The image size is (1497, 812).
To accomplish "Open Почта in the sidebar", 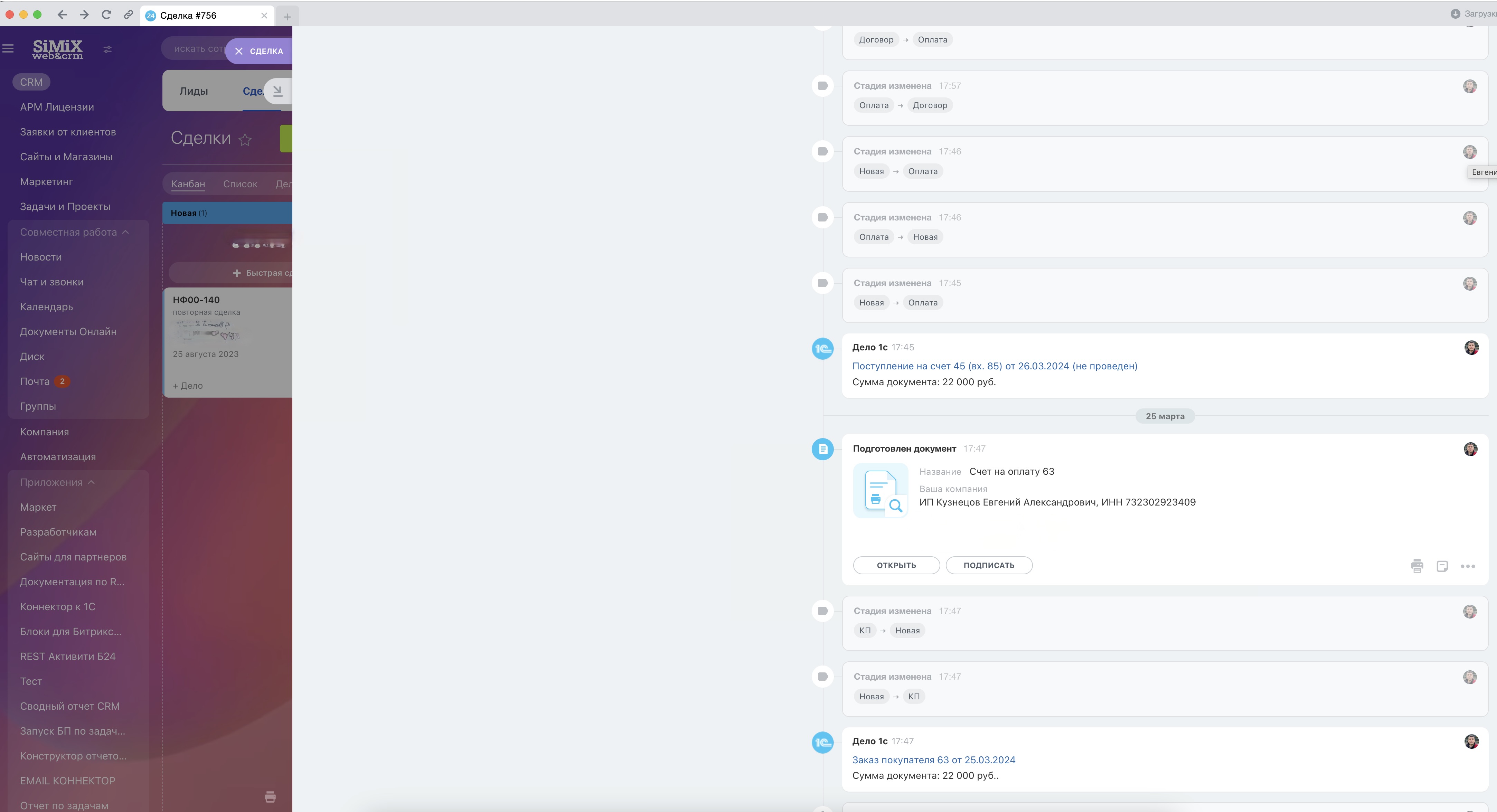I will 35,381.
